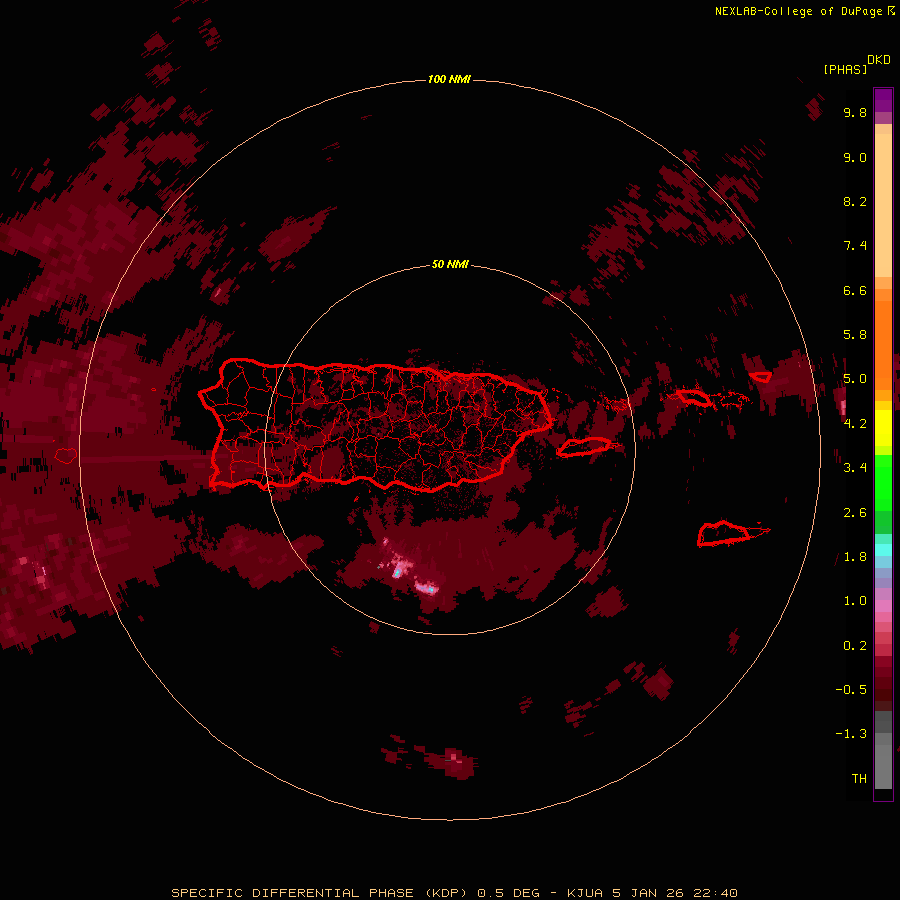
Task: Click the 50 NMI range ring label
Action: pyautogui.click(x=450, y=264)
